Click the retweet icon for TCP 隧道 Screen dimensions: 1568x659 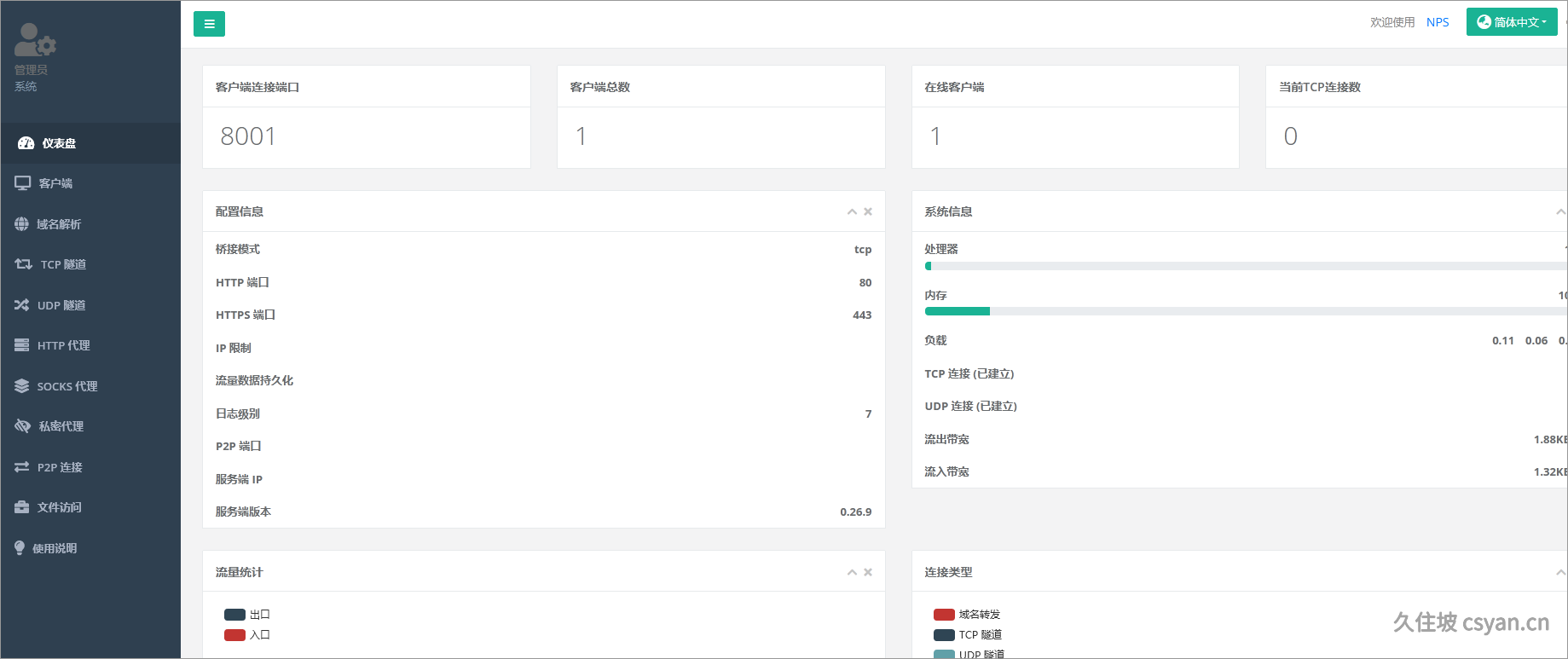[x=23, y=264]
